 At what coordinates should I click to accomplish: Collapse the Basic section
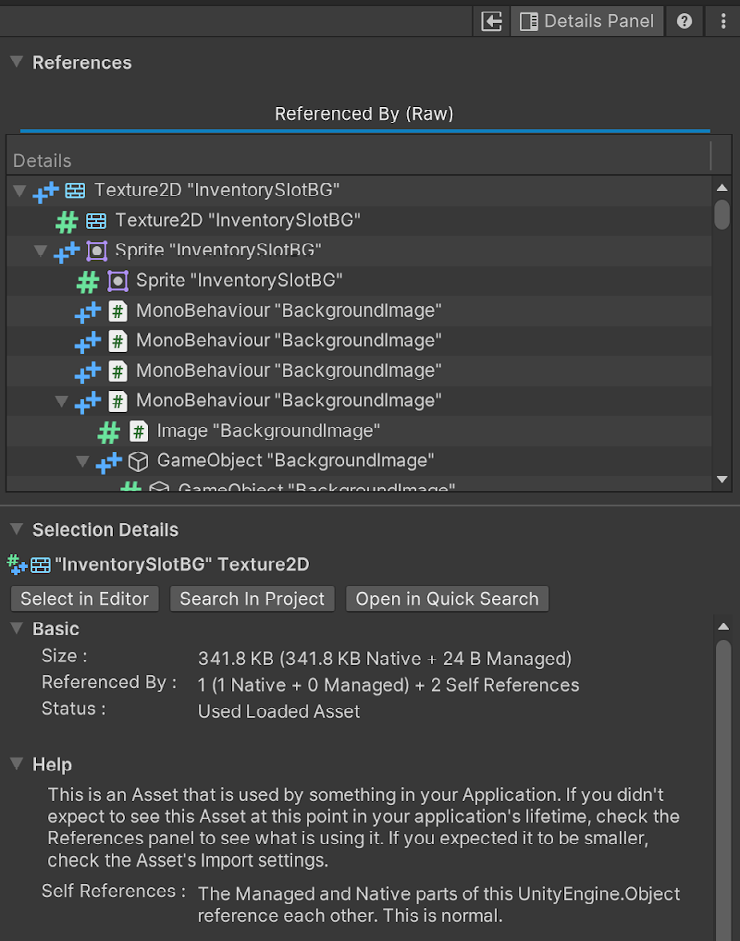pos(15,628)
